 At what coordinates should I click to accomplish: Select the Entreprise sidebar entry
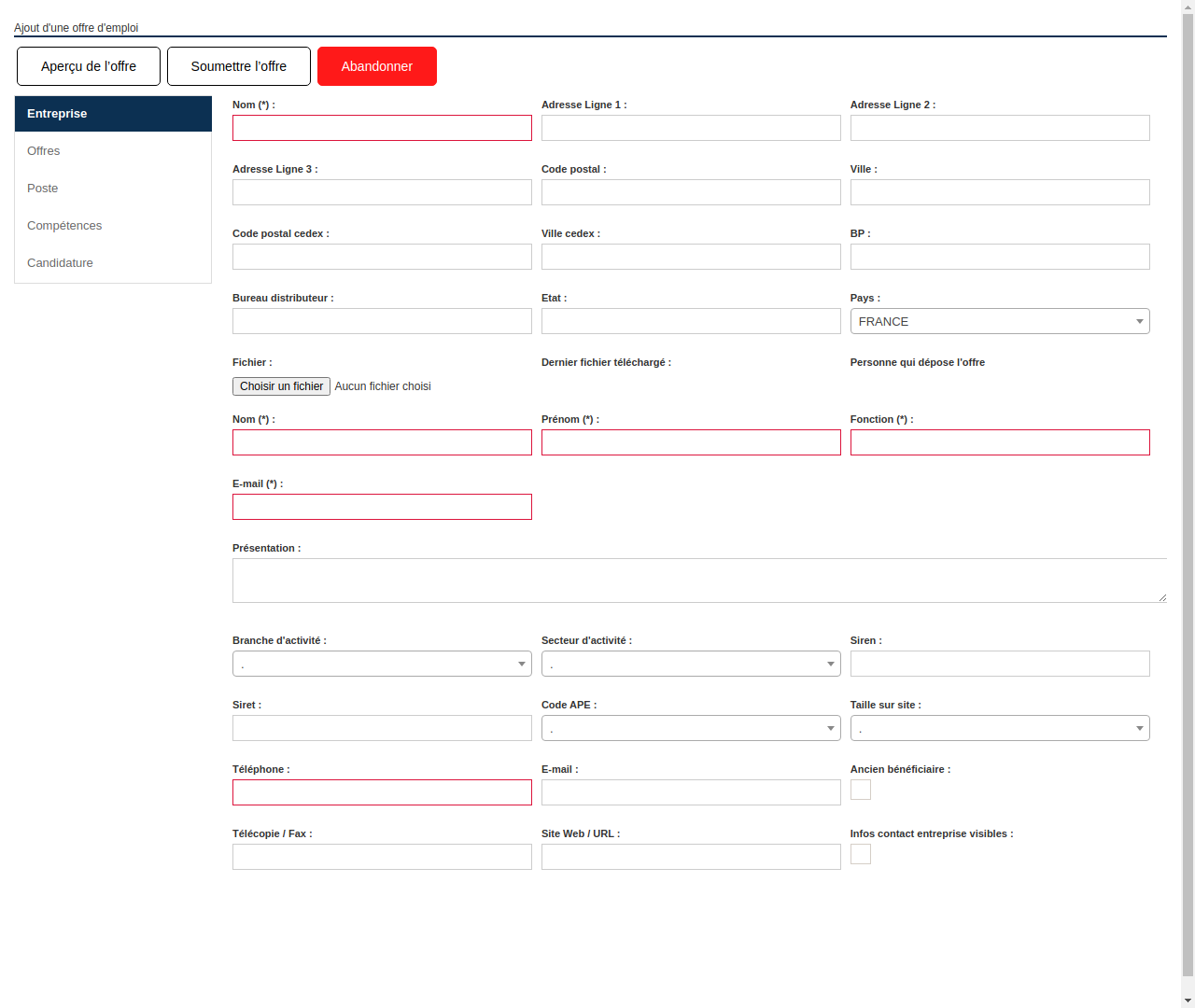[x=57, y=113]
